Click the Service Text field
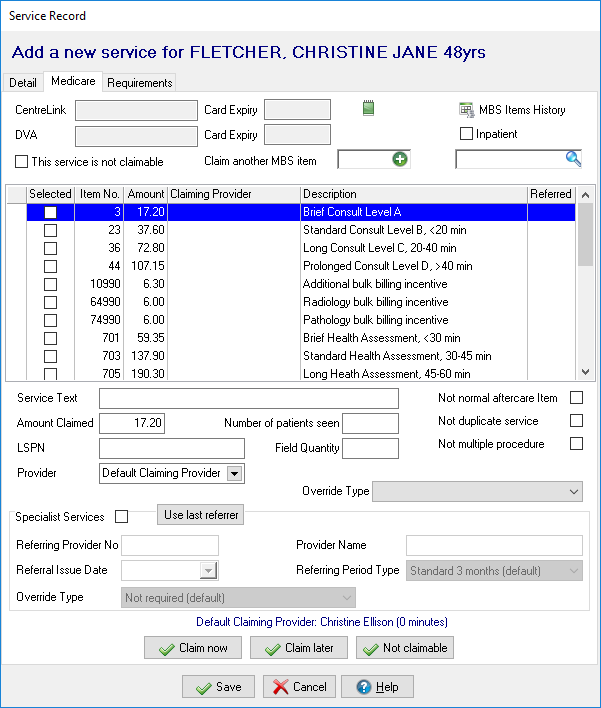 pyautogui.click(x=249, y=399)
